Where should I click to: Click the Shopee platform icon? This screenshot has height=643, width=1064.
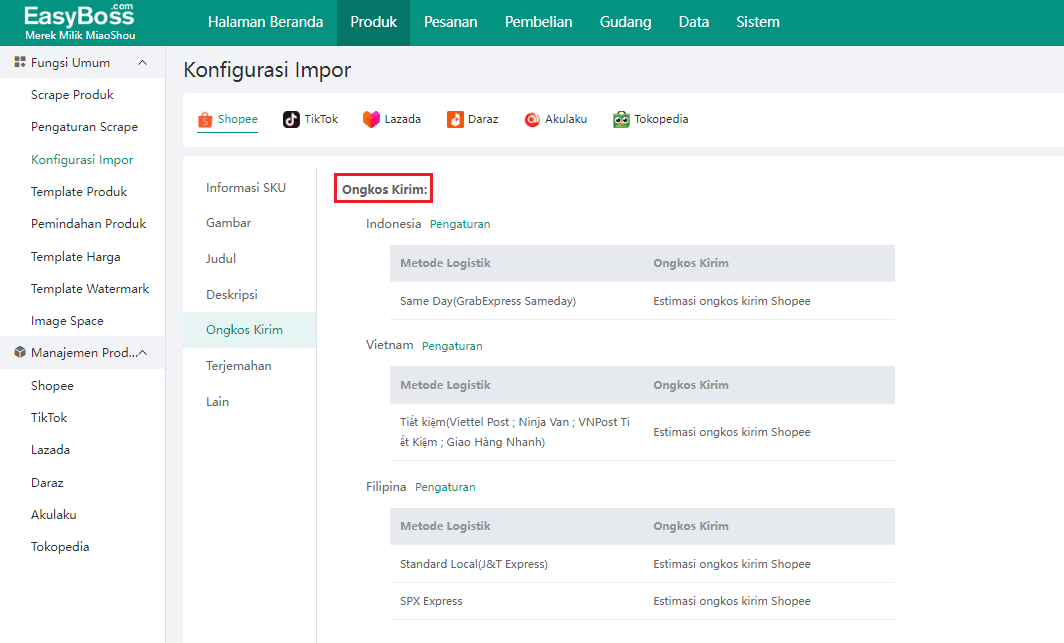point(205,120)
